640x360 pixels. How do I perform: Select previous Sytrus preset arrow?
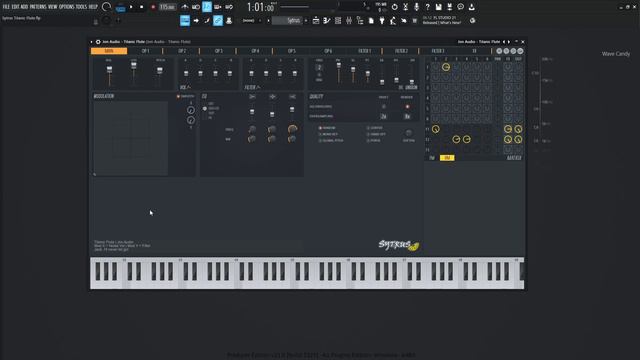coord(504,42)
